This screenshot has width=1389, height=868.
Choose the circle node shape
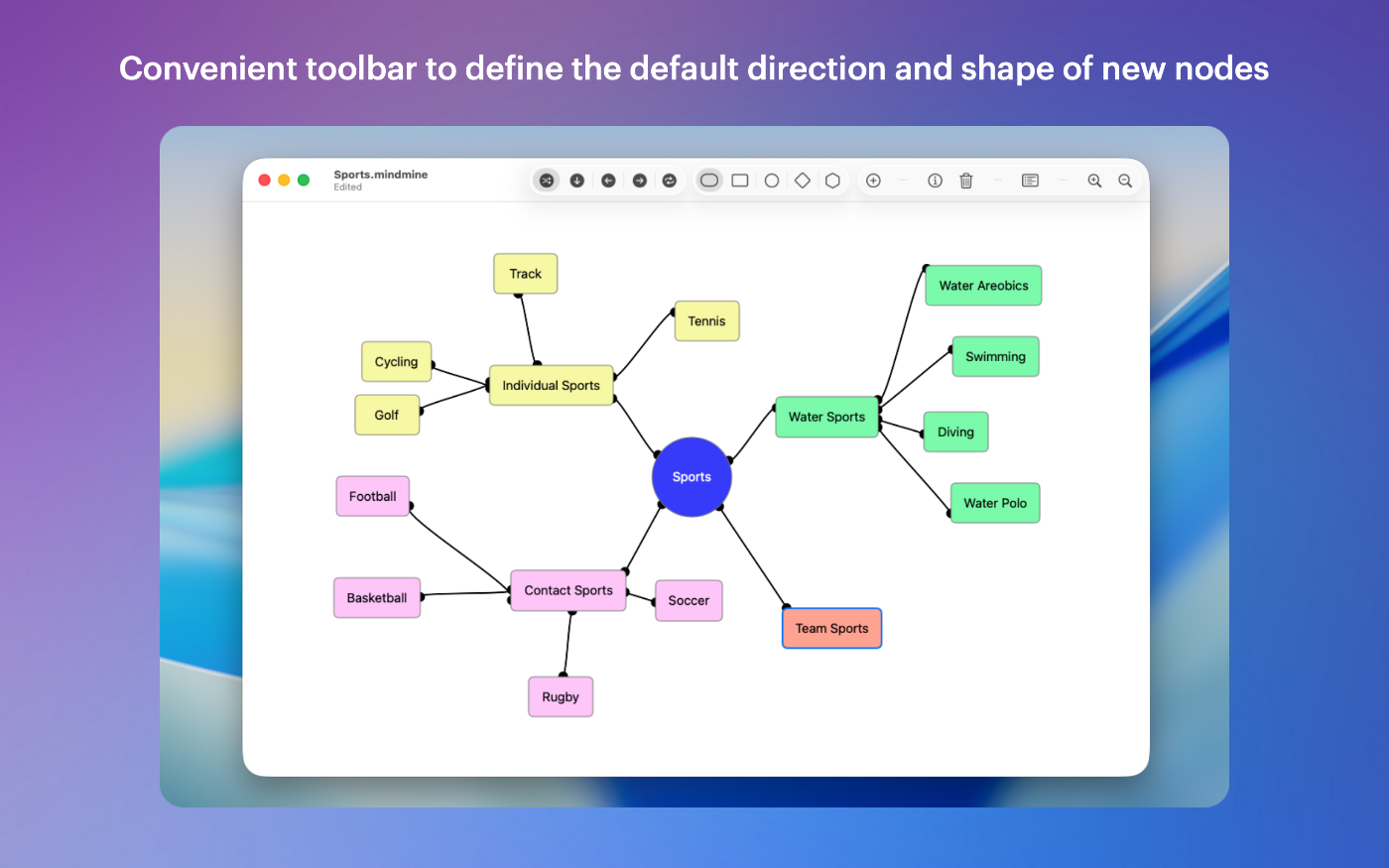click(772, 181)
